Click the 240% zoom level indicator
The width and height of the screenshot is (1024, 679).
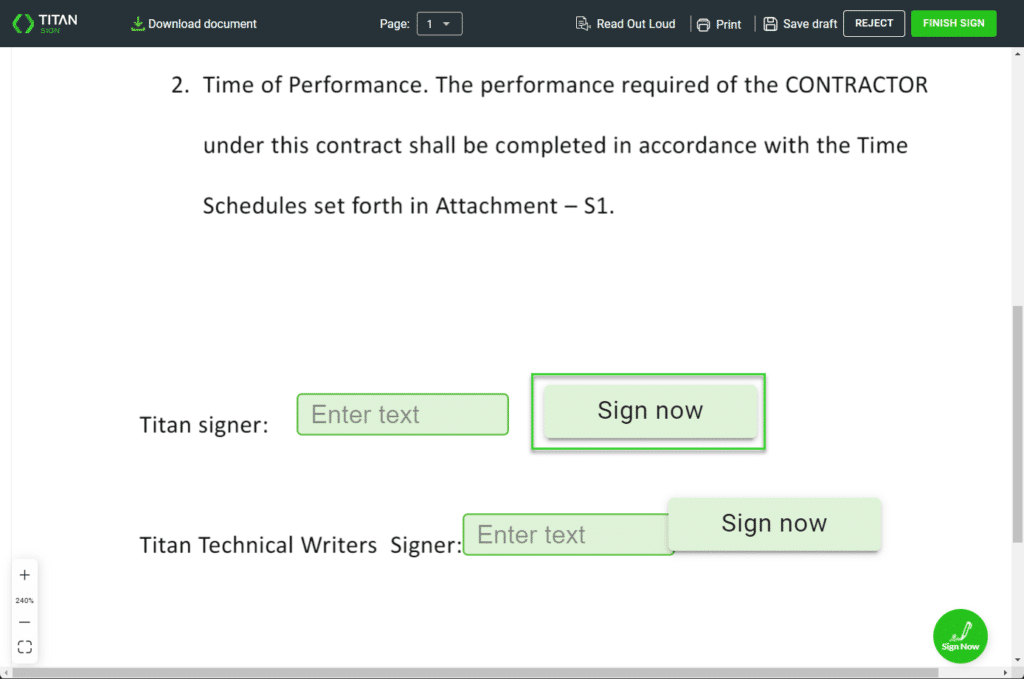(x=25, y=600)
